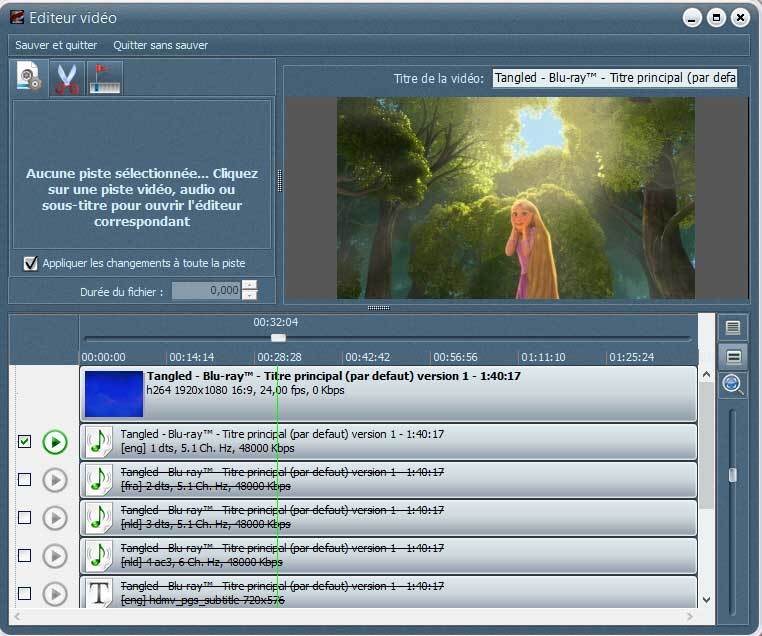Click the Editeur vidéo app icon
Image resolution: width=762 pixels, height=636 pixels.
(x=17, y=17)
